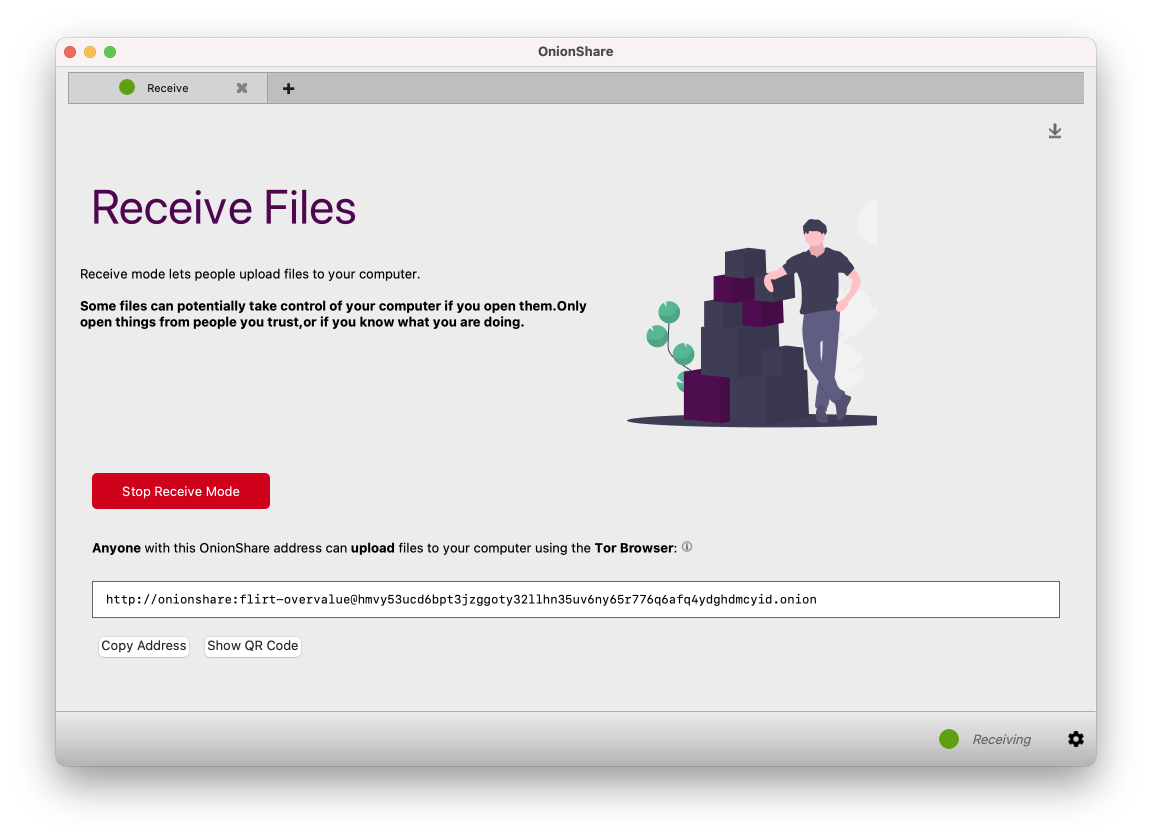The width and height of the screenshot is (1152, 840).
Task: Select the onion address text field
Action: (576, 599)
